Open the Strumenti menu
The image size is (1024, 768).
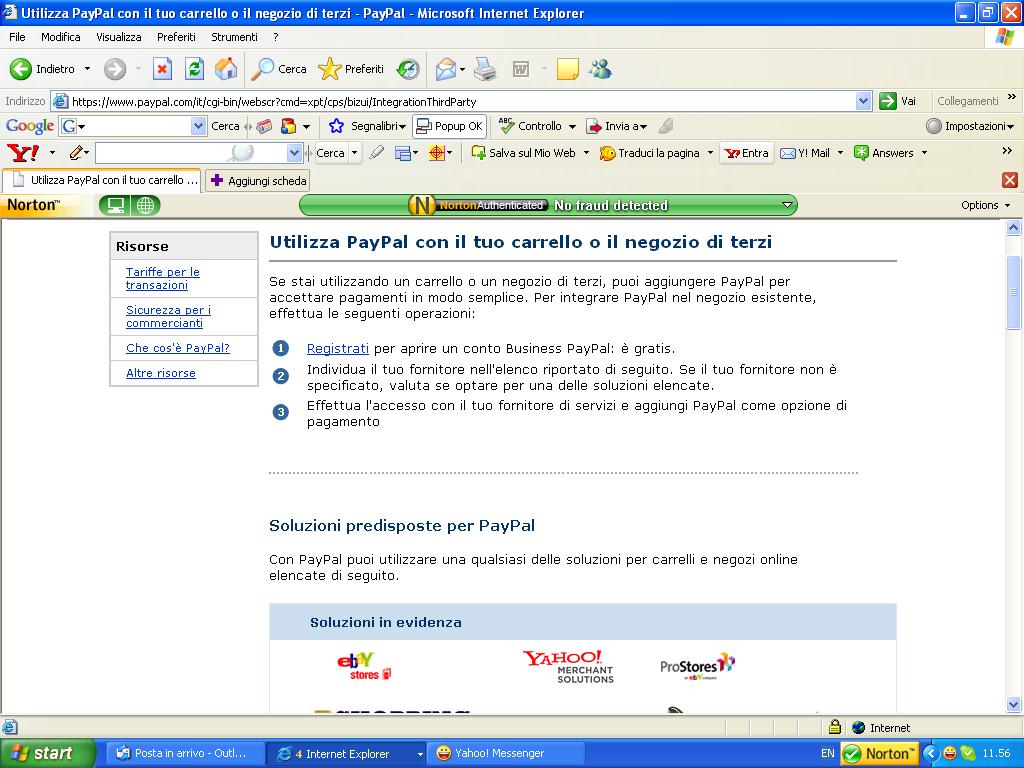pyautogui.click(x=234, y=37)
